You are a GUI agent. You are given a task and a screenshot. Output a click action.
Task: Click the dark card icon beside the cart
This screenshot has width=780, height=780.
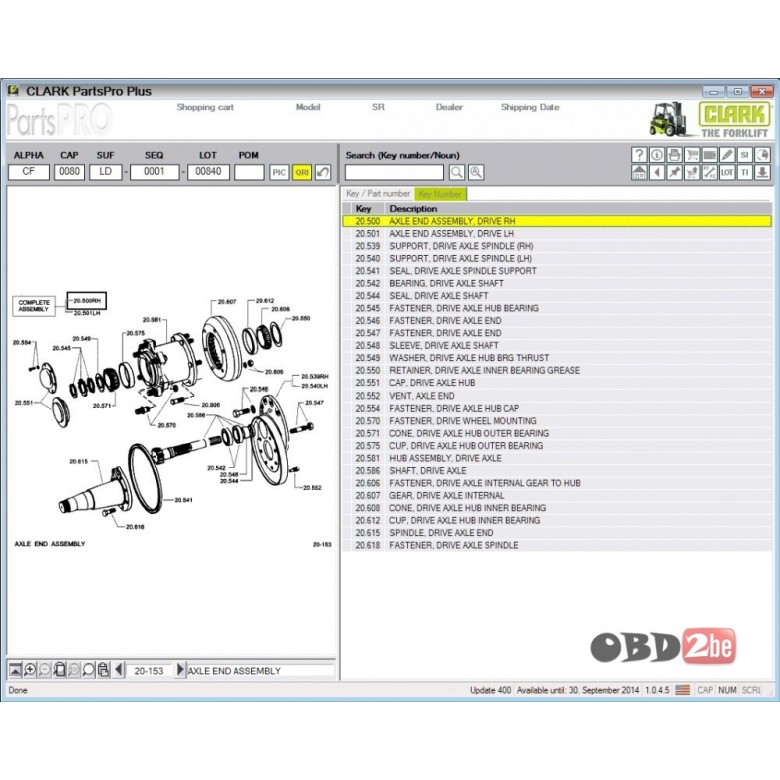tap(709, 155)
